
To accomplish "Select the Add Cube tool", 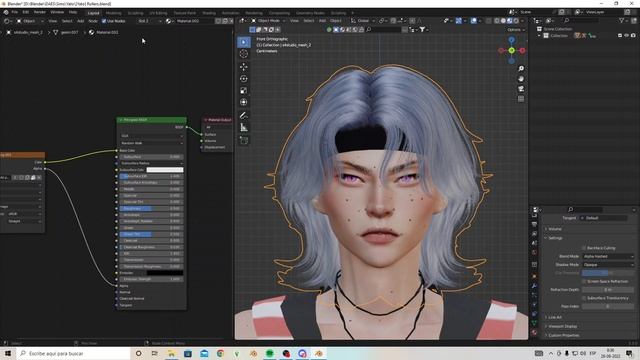I will point(244,140).
